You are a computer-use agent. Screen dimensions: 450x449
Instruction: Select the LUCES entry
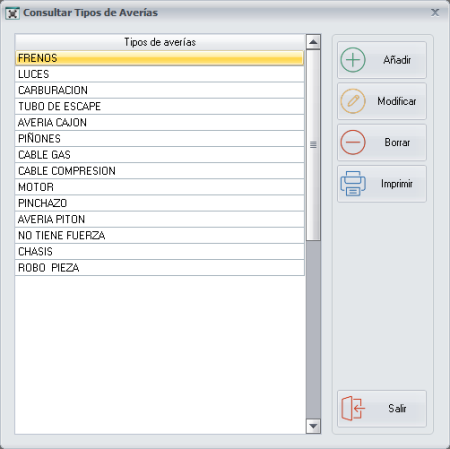click(x=159, y=74)
